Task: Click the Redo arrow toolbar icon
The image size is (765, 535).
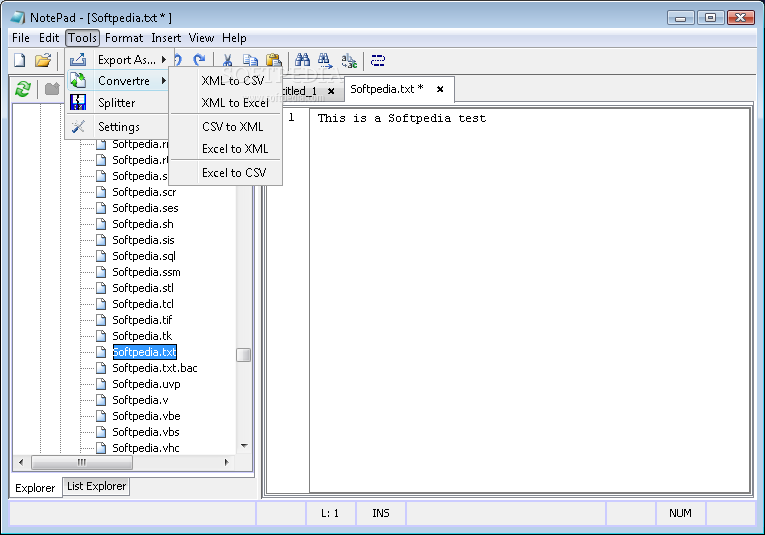Action: tap(199, 60)
